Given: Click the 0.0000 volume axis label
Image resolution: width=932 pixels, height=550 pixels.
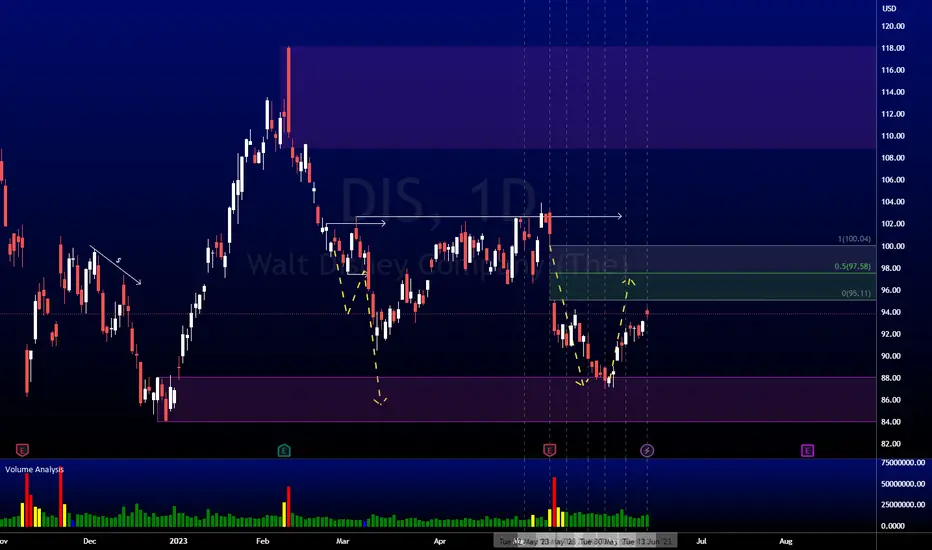Looking at the screenshot, I should coord(893,526).
